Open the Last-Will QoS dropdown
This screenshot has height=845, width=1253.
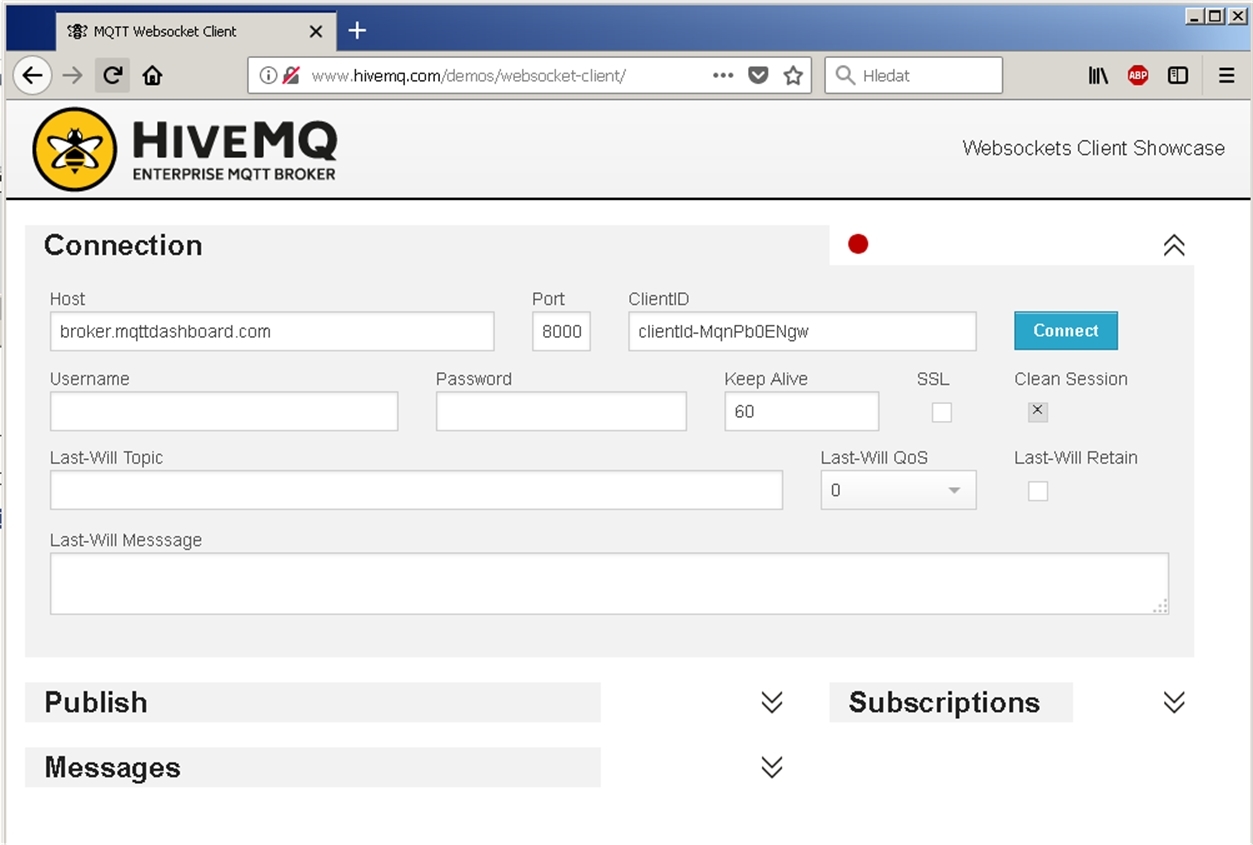[898, 490]
